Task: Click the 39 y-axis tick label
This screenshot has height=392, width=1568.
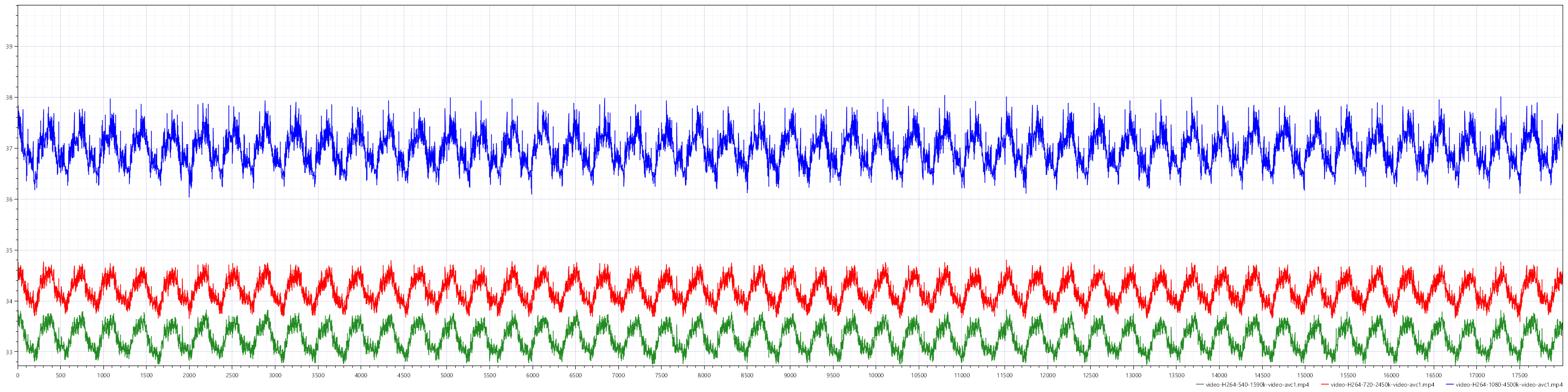Action: 9,46
